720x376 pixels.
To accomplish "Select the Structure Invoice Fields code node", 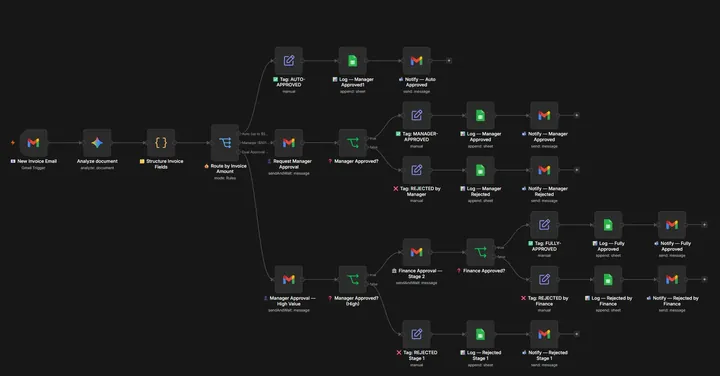I will pyautogui.click(x=161, y=143).
